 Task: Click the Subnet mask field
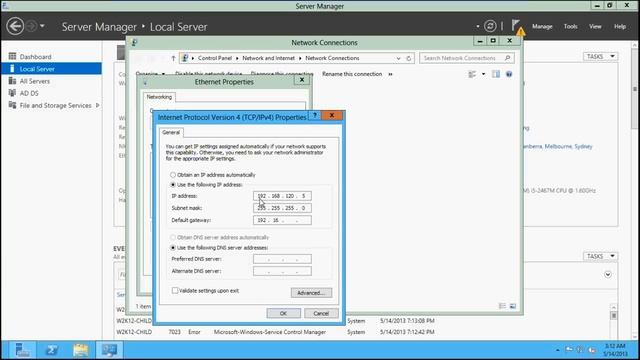(282, 208)
